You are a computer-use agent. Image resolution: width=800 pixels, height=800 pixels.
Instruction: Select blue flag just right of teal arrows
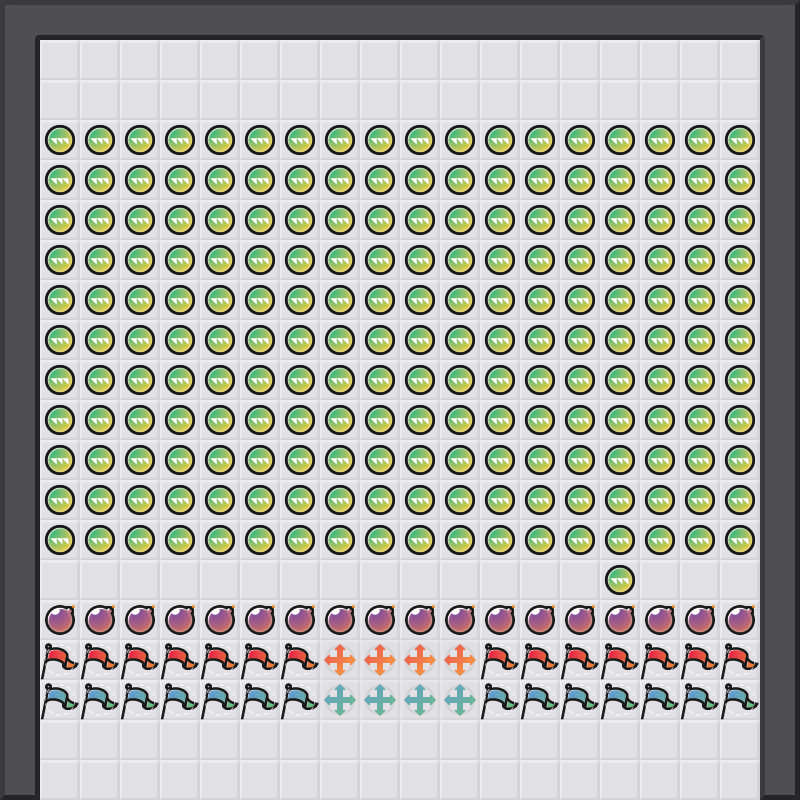(500, 700)
